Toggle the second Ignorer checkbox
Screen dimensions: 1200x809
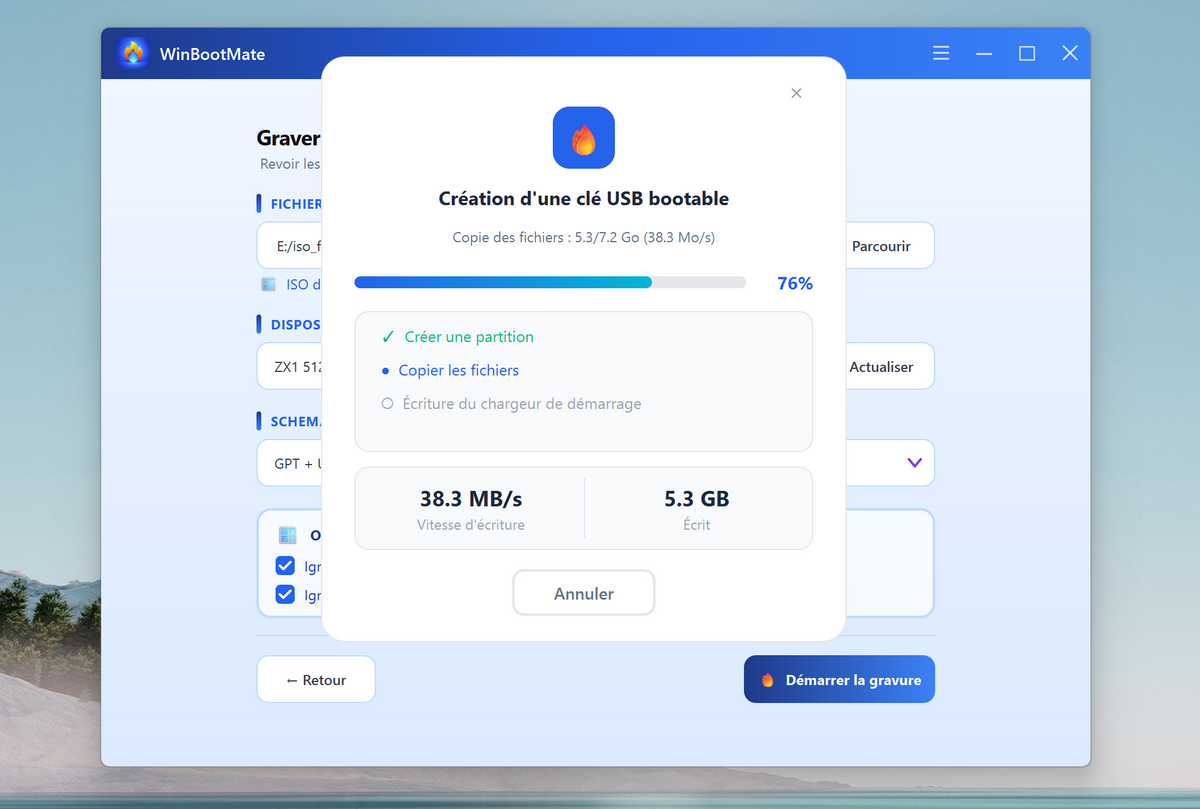tap(285, 595)
